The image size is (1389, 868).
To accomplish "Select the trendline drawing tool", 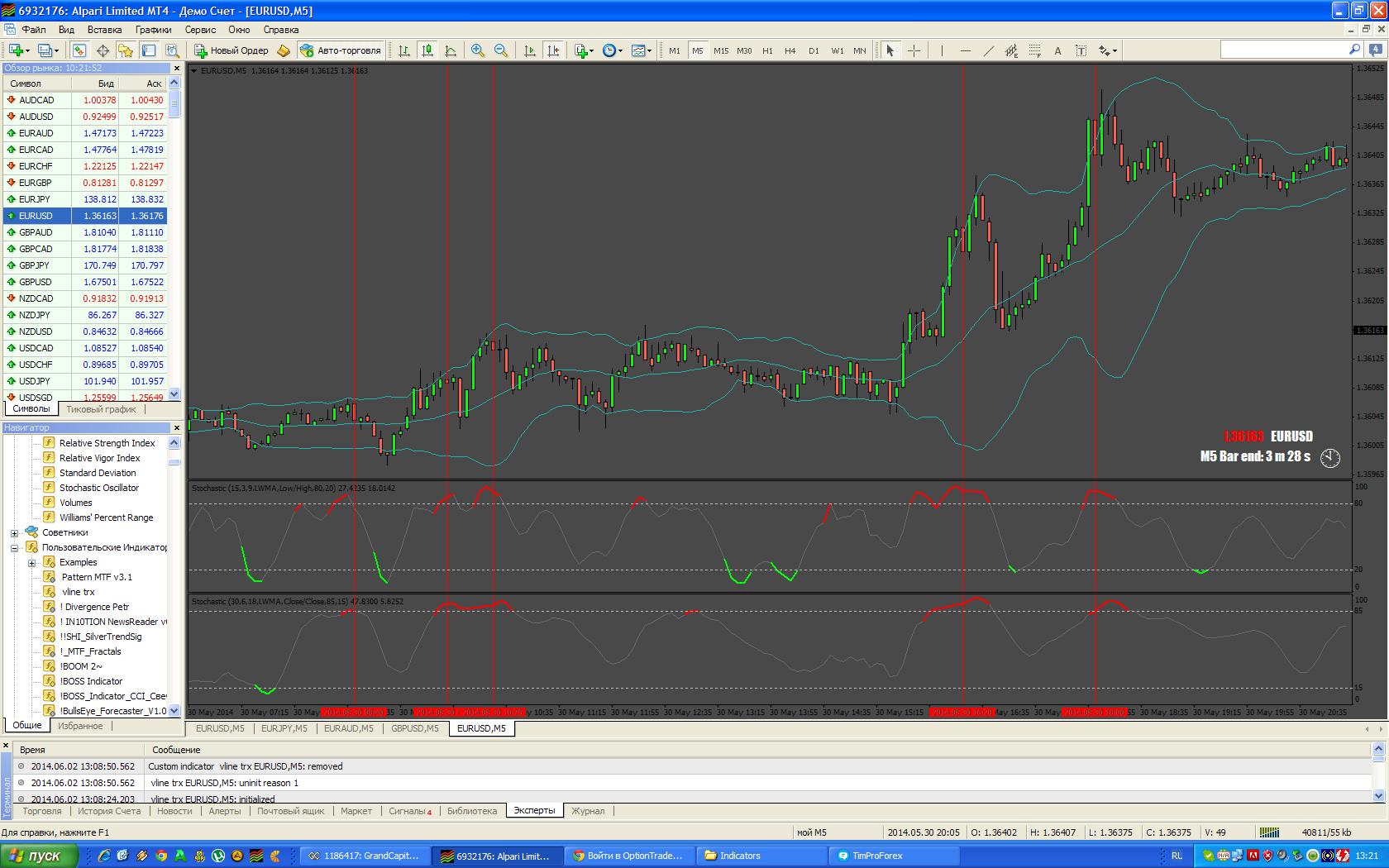I will (988, 50).
